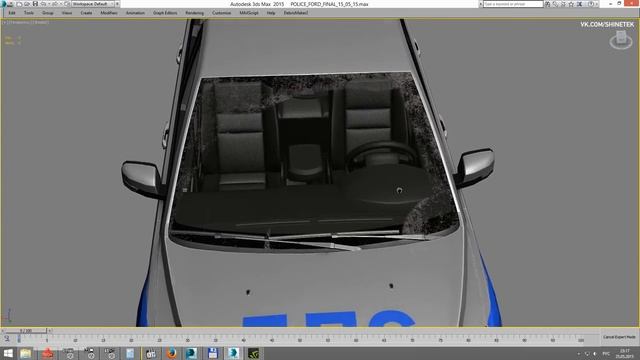Image resolution: width=640 pixels, height=360 pixels.
Task: Open the Workspace Default dropdown
Action: [x=93, y=4]
